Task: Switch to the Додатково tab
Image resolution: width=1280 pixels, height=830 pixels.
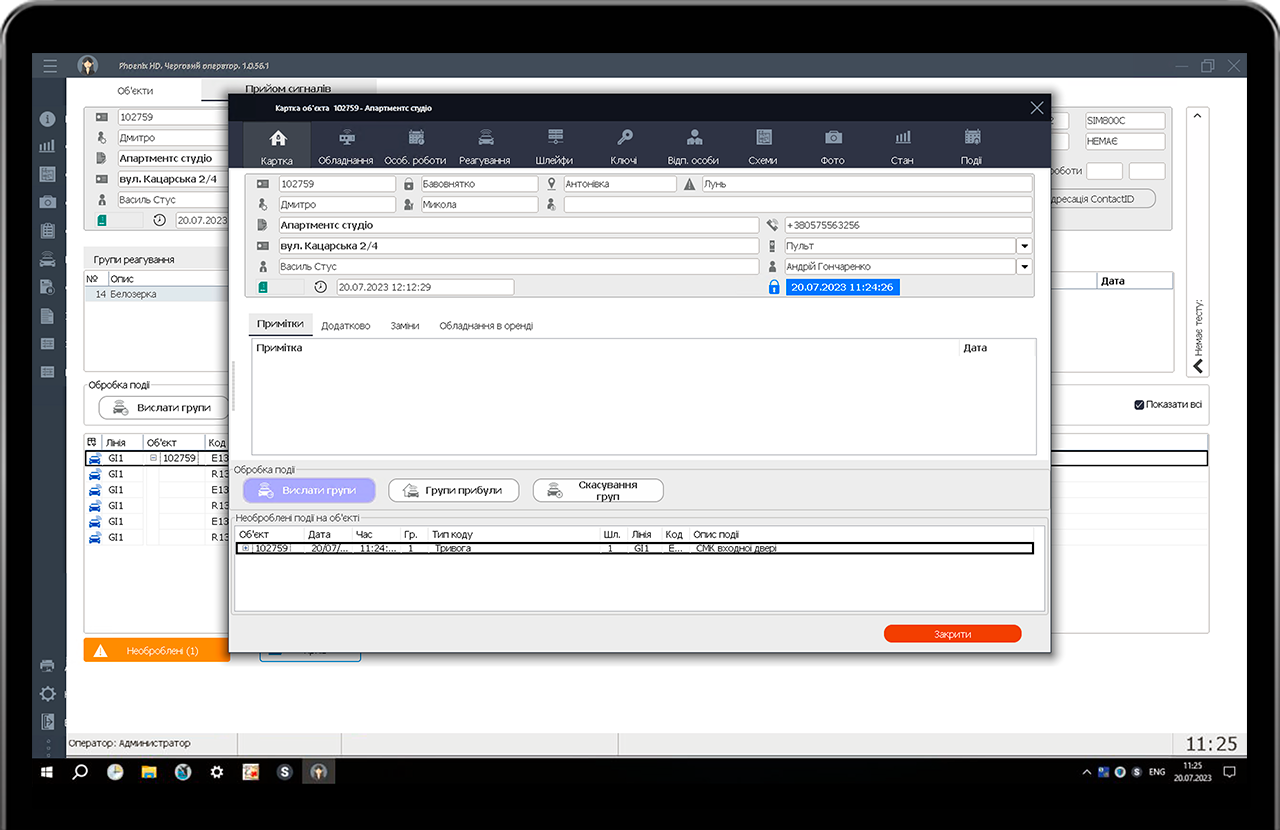Action: click(345, 326)
